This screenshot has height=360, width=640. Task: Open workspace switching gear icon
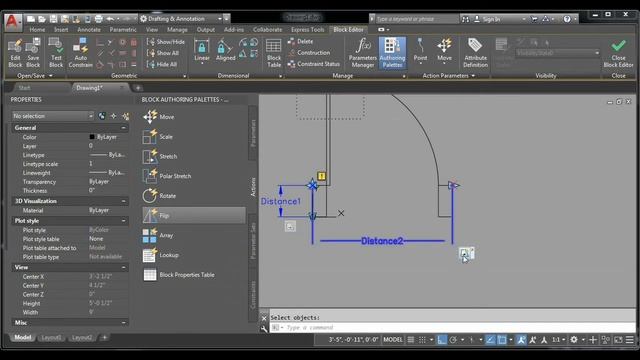pos(574,340)
